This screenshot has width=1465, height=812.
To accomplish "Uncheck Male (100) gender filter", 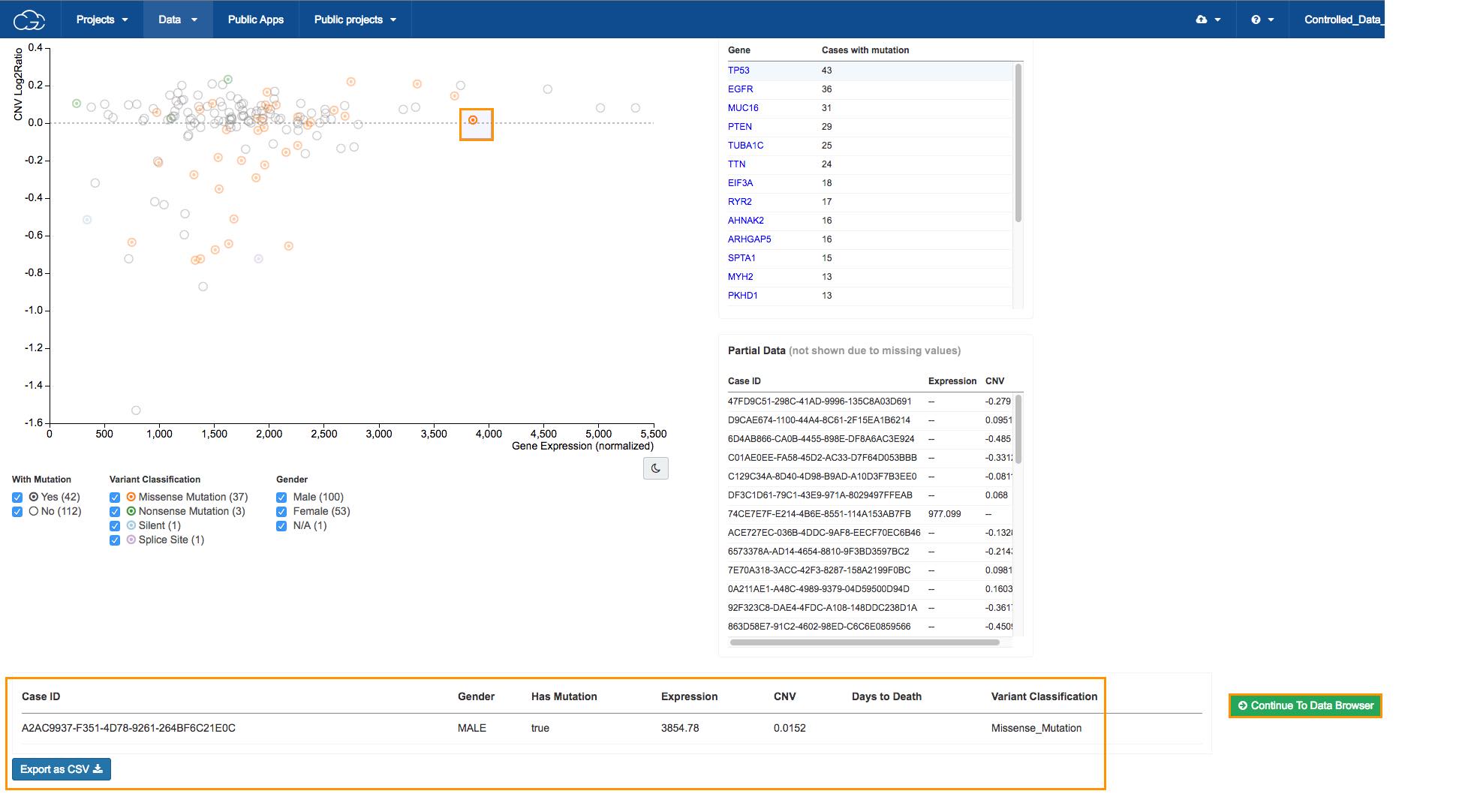I will click(281, 498).
